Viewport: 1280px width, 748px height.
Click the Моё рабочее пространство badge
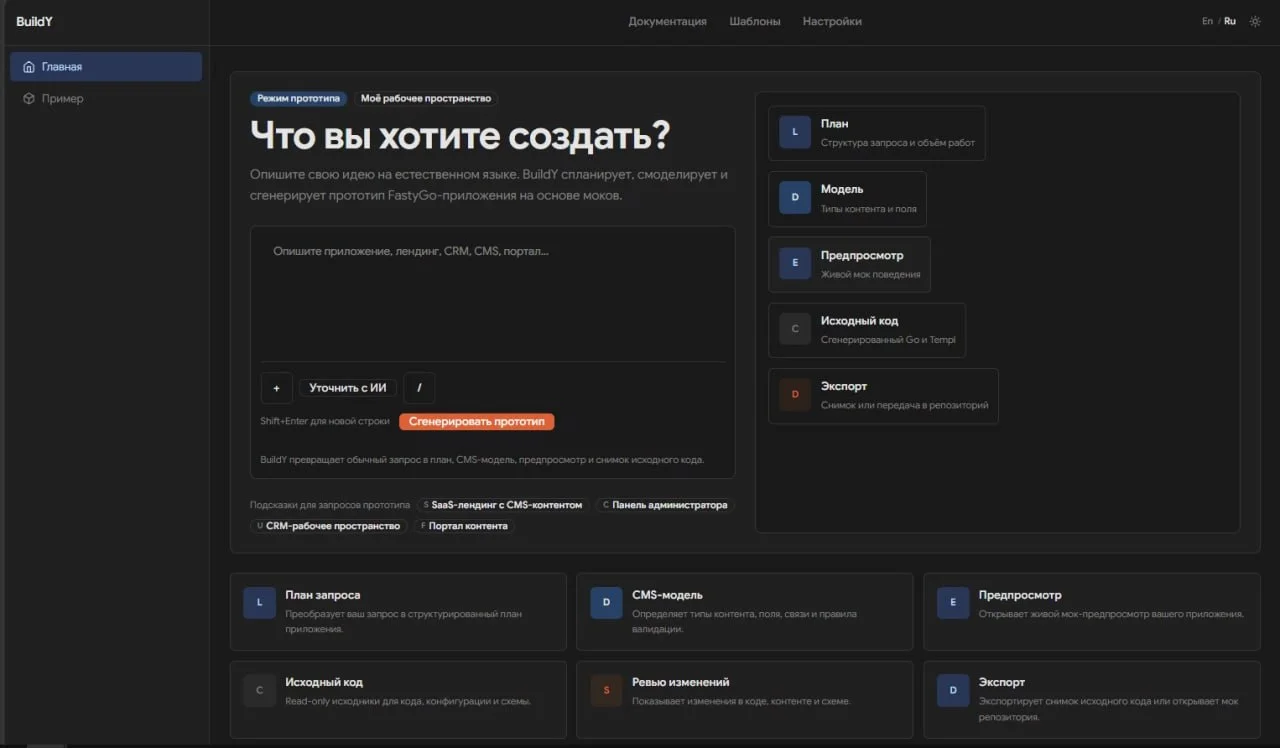(x=426, y=99)
